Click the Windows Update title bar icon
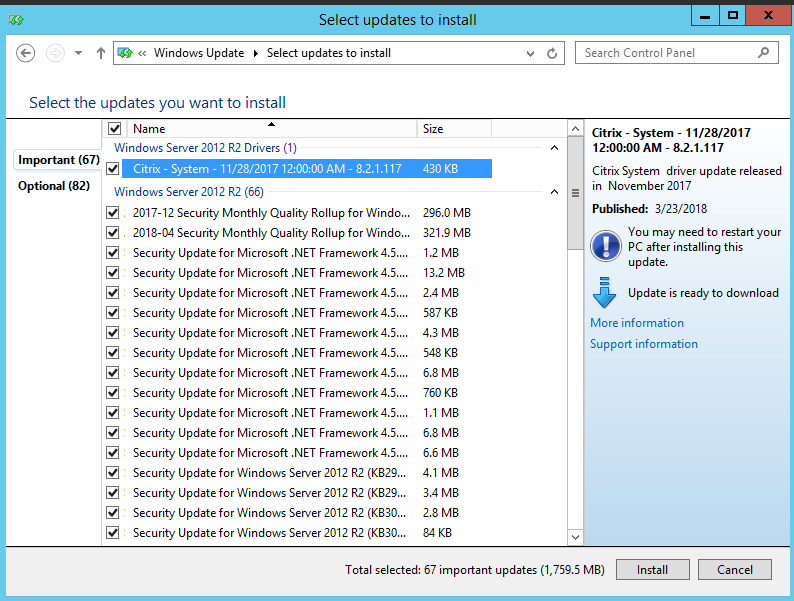 click(16, 20)
